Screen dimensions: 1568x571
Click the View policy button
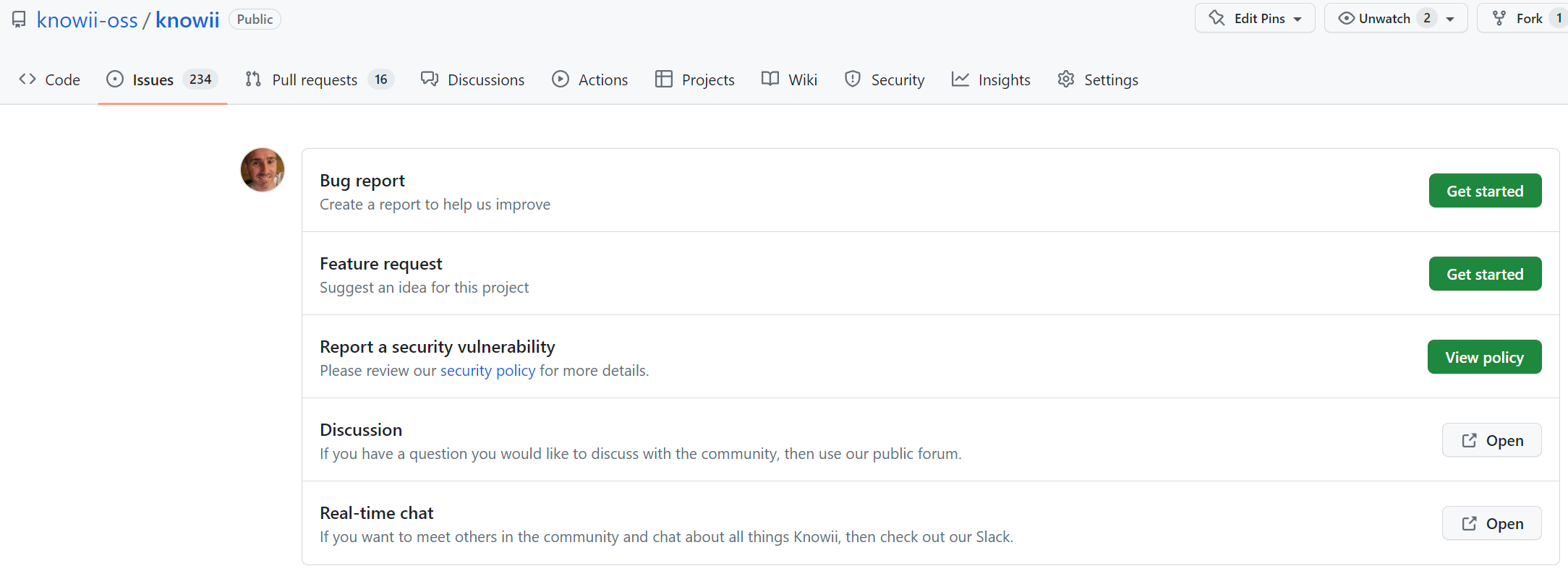(1484, 357)
